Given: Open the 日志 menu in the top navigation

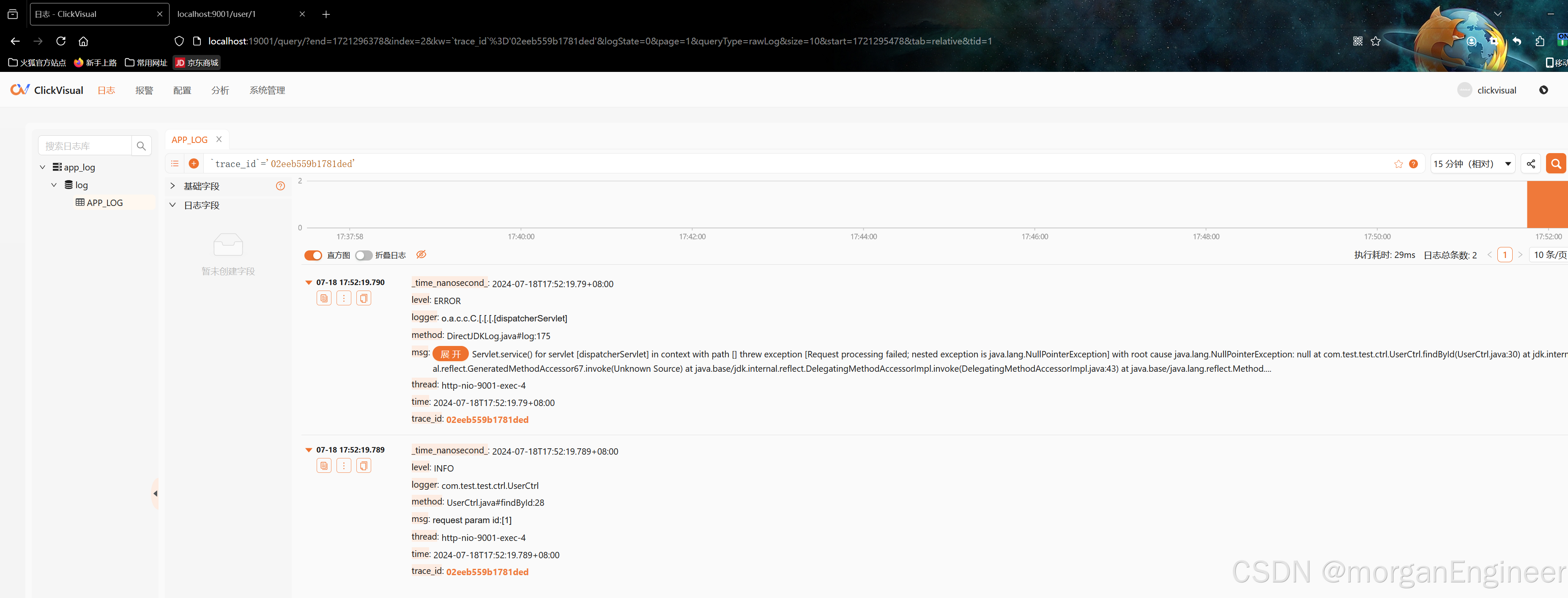Looking at the screenshot, I should click(x=107, y=90).
